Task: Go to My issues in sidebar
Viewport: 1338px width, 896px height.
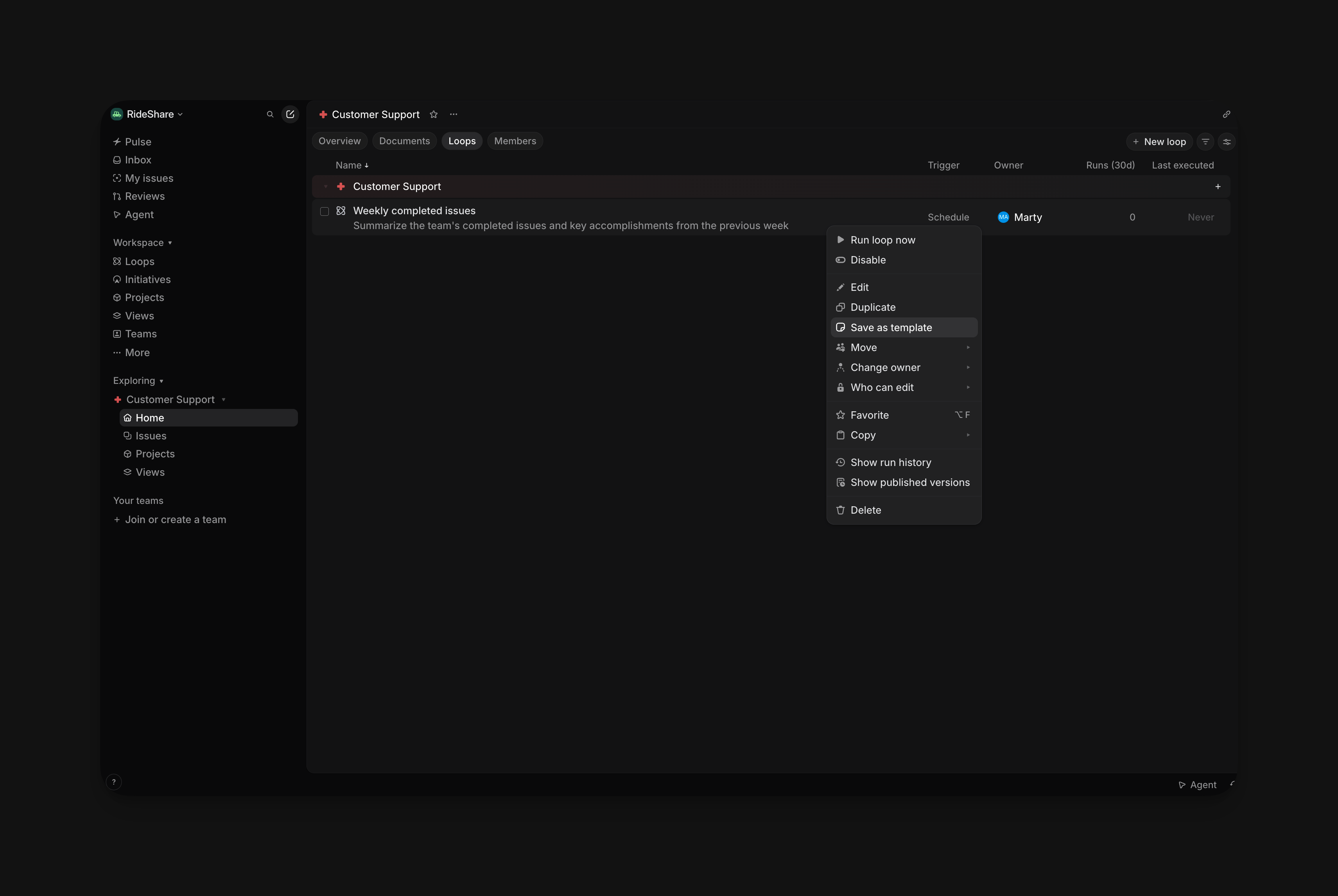Action: pos(143,178)
